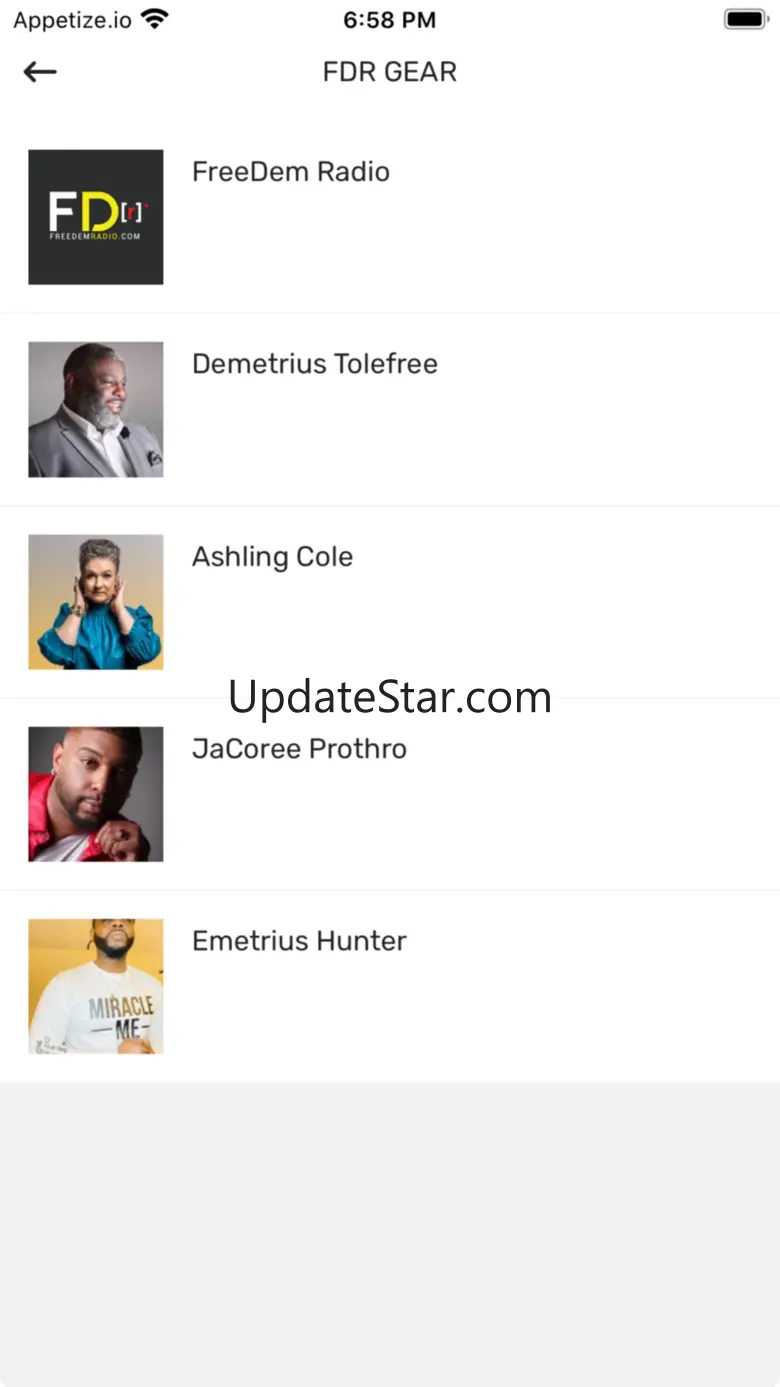
Task: Click the UpdateStar.com watermark text
Action: pyautogui.click(x=389, y=697)
